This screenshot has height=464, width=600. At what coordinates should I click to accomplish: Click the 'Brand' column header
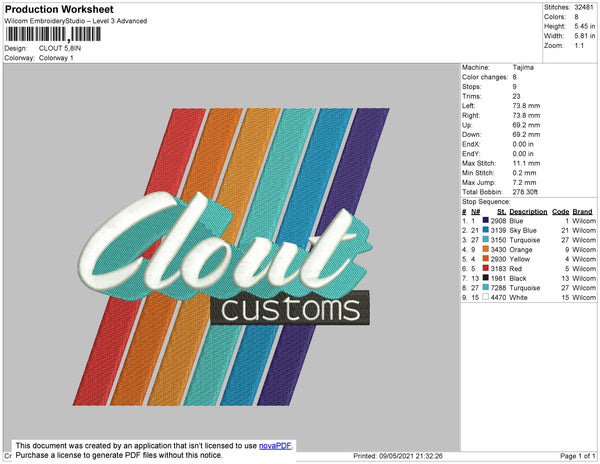(x=582, y=212)
